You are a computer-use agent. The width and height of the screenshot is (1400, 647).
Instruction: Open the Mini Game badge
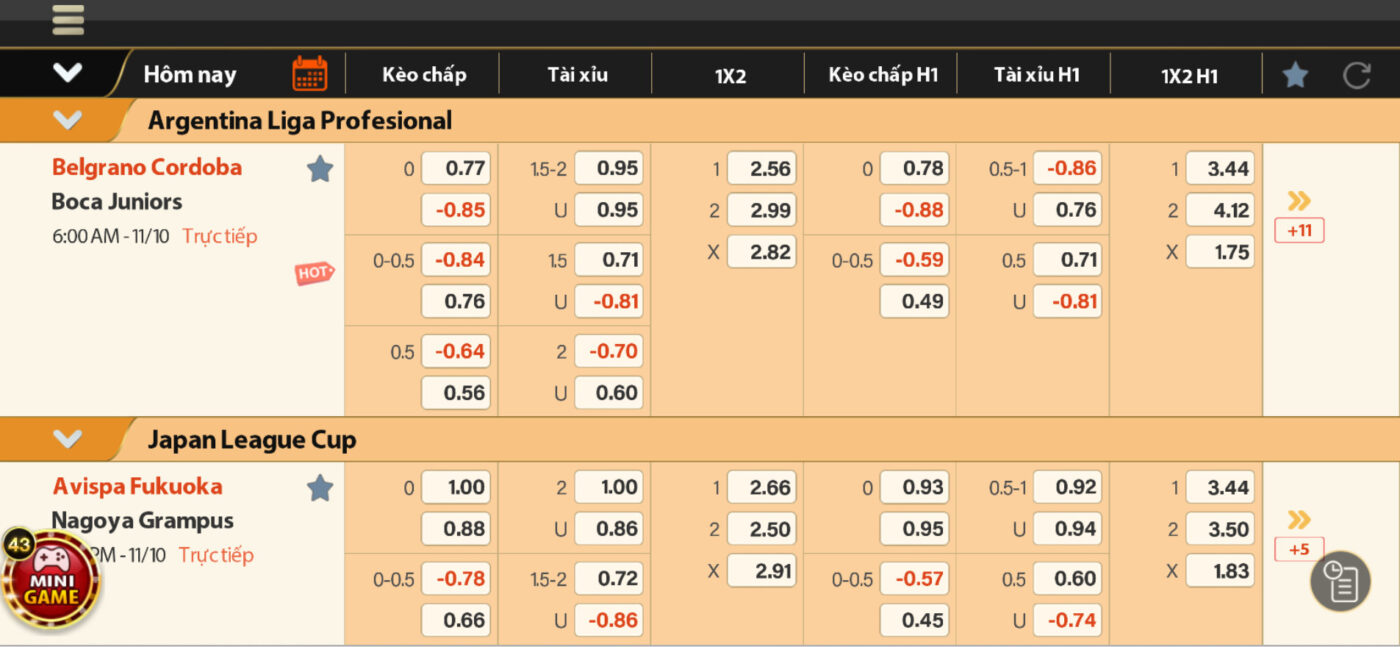50,580
